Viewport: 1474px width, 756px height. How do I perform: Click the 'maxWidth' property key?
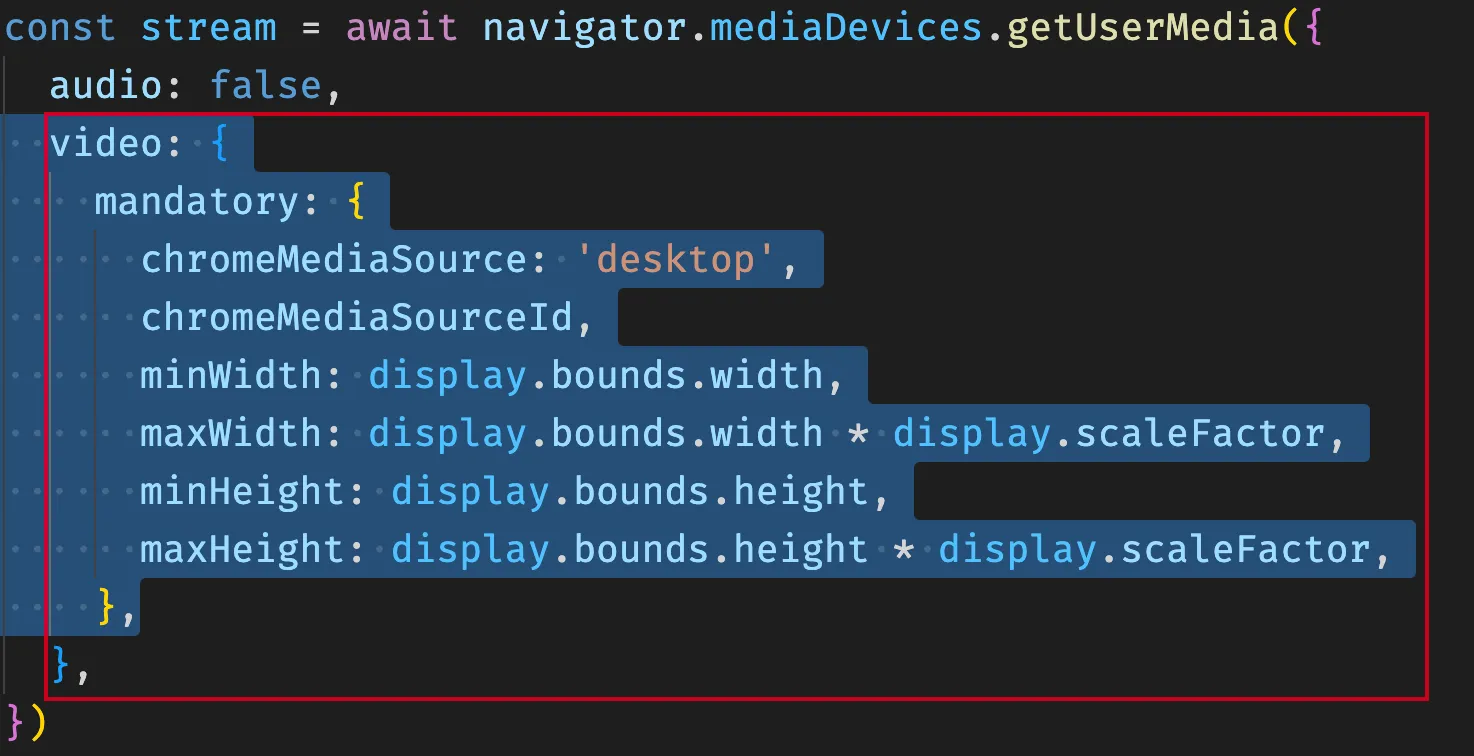pyautogui.click(x=231, y=434)
